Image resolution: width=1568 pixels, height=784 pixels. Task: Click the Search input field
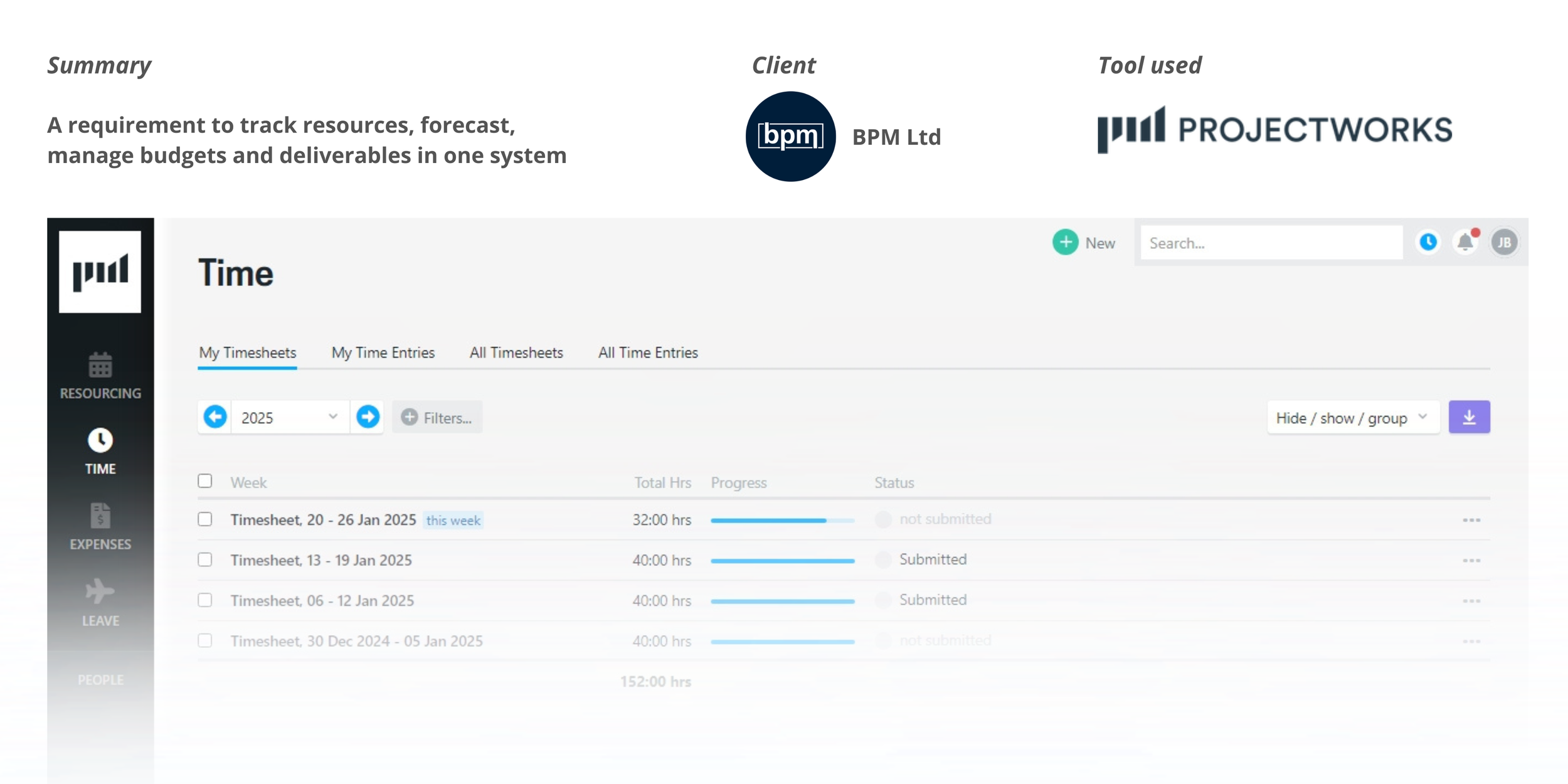[1271, 243]
